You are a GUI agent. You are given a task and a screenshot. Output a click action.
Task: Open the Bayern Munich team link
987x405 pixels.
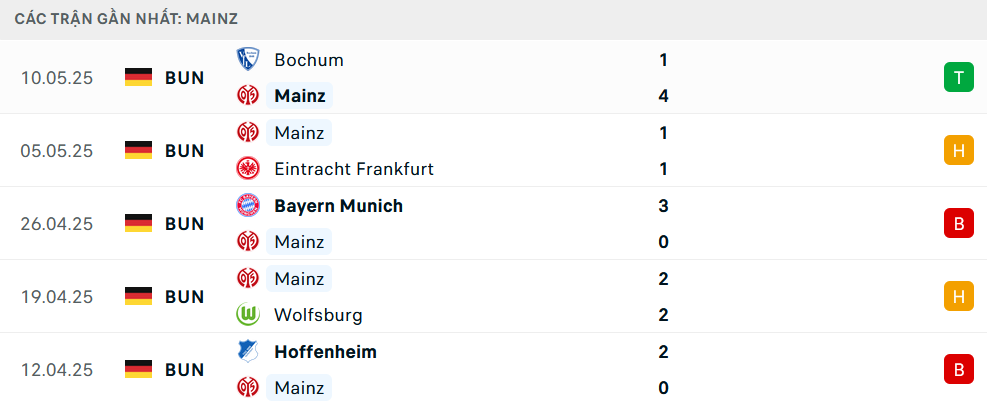(339, 206)
